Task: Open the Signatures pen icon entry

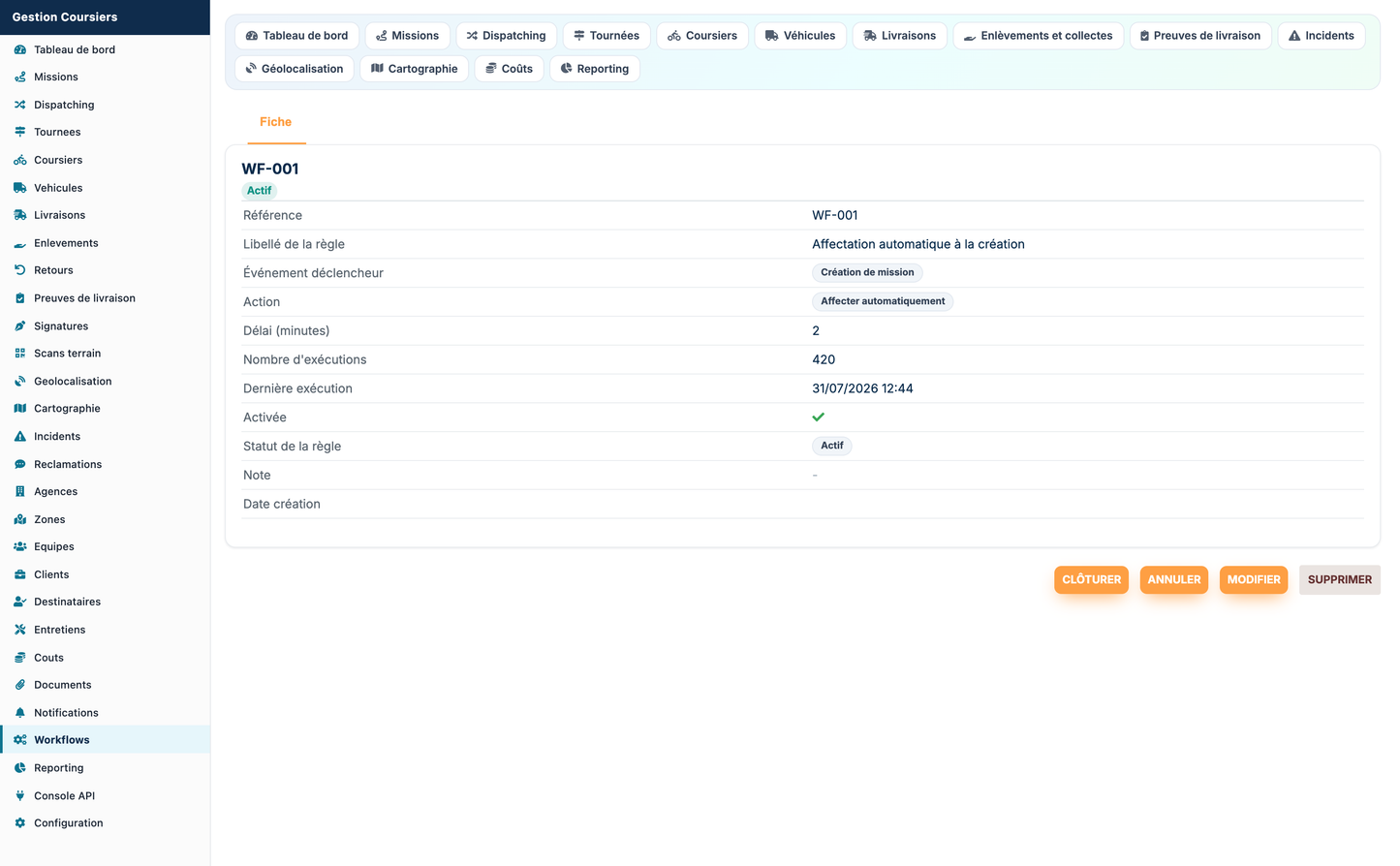Action: [19, 326]
